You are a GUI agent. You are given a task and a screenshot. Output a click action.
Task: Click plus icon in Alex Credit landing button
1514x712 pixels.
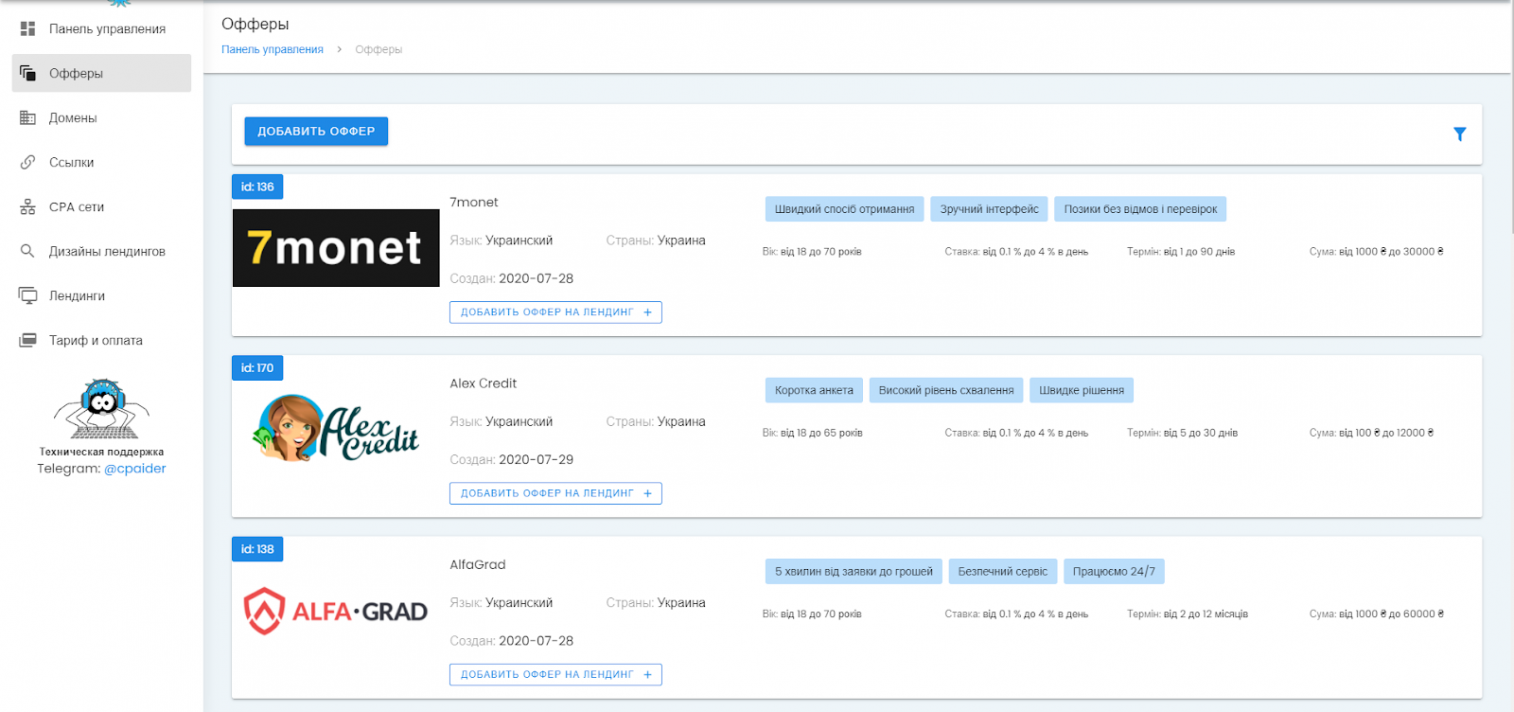point(647,493)
